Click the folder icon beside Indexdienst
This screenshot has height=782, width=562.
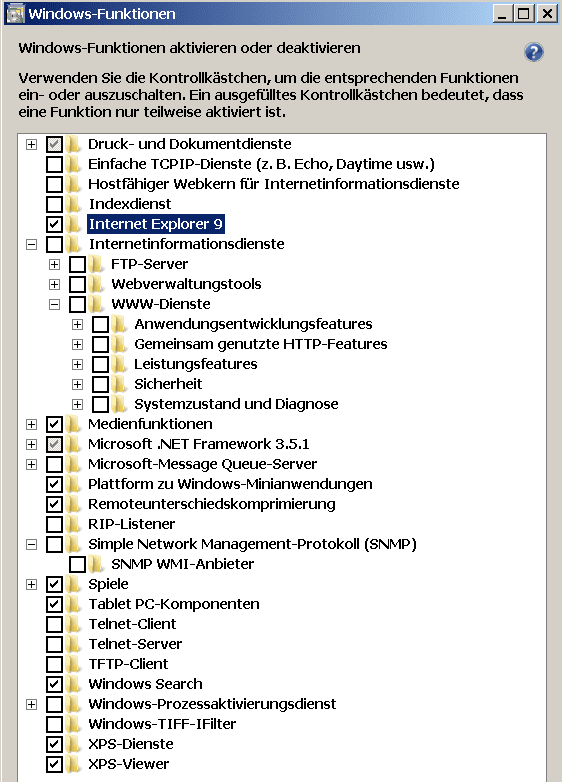pos(73,204)
